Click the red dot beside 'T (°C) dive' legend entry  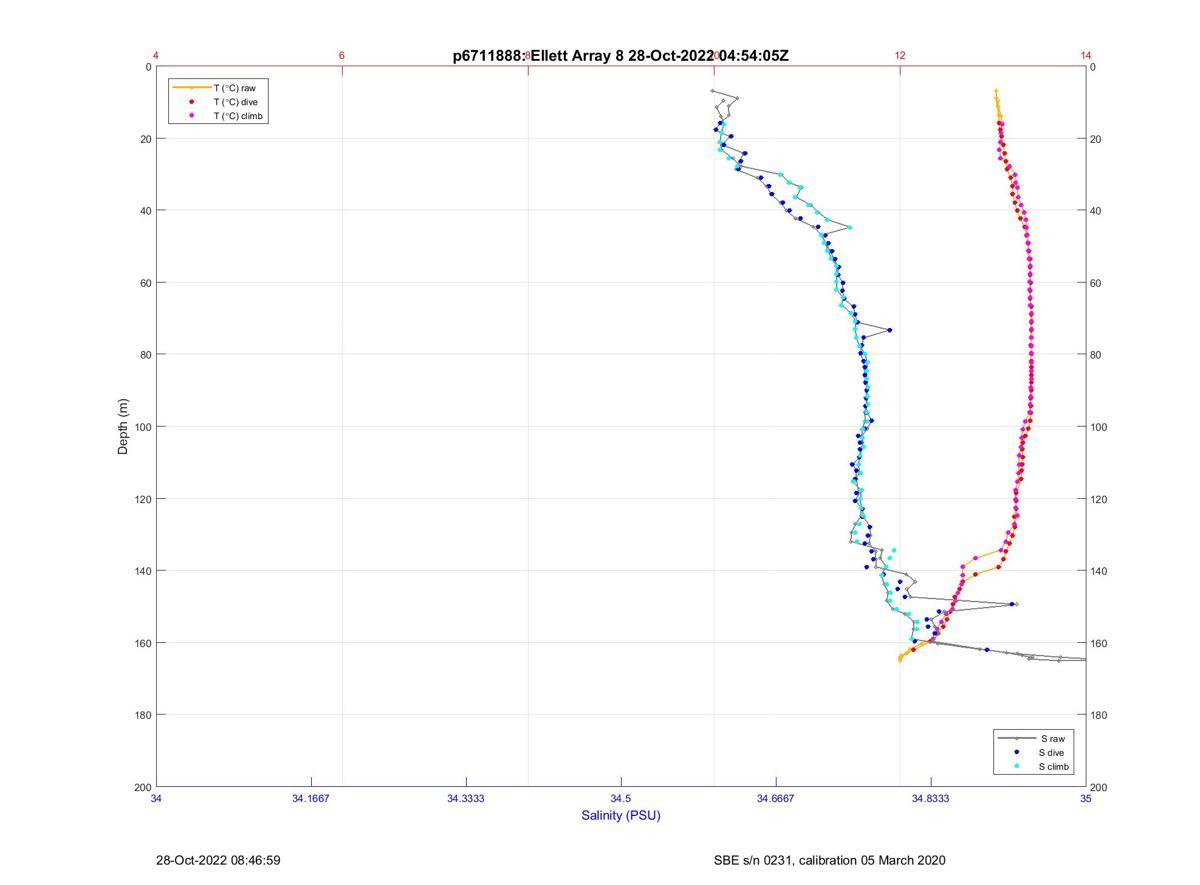click(191, 102)
